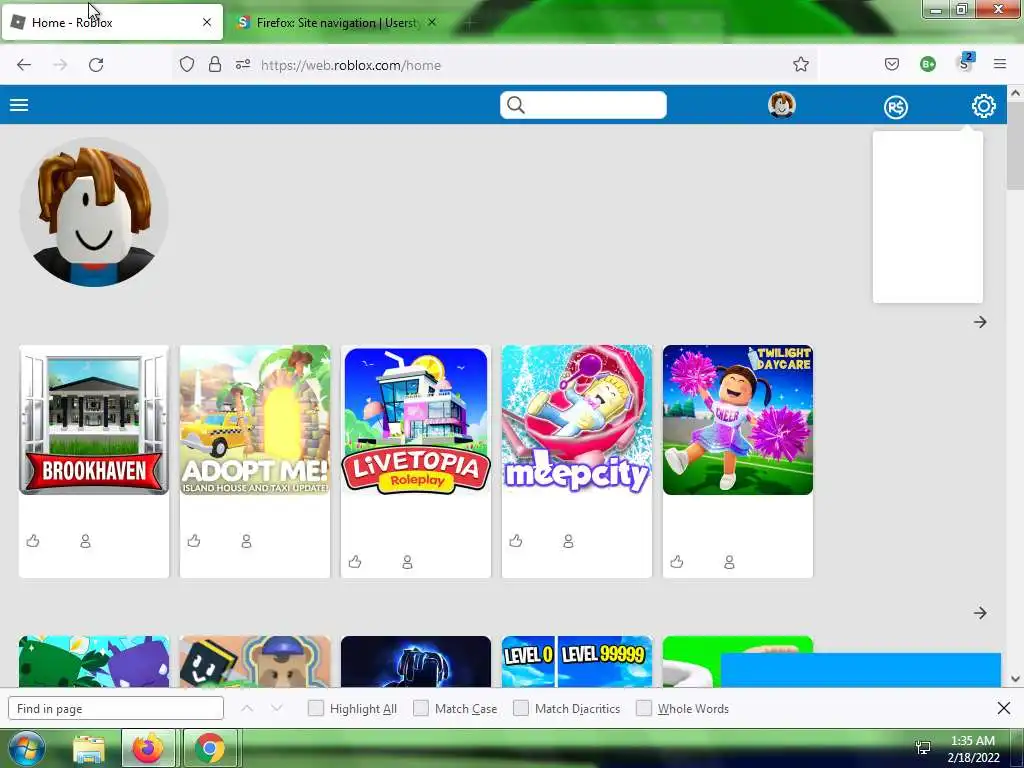
Task: Click the search magnifier icon in Roblox header
Action: pyautogui.click(x=516, y=105)
